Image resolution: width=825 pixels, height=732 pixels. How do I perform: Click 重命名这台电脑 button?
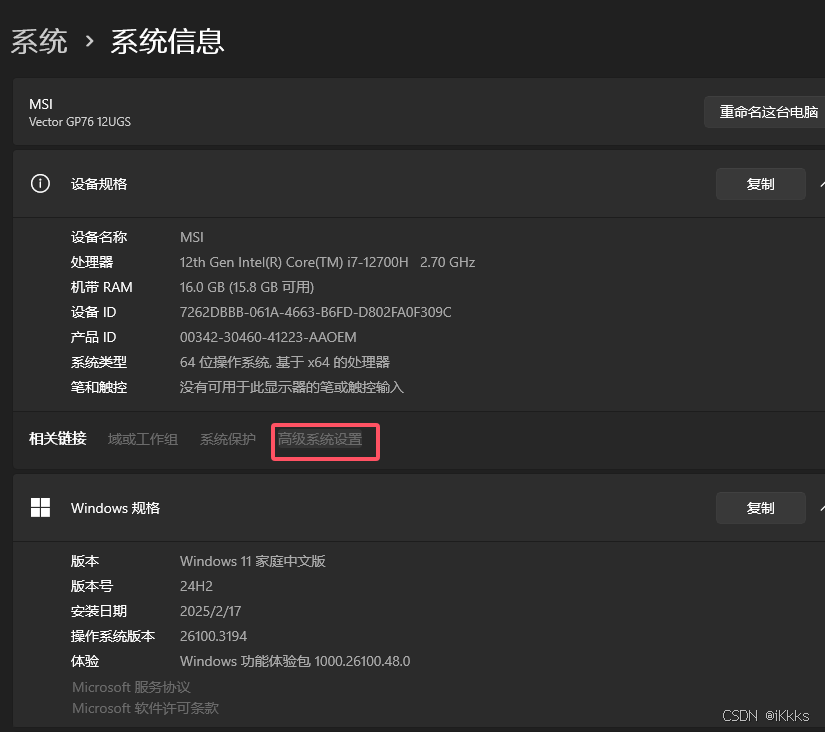[764, 112]
